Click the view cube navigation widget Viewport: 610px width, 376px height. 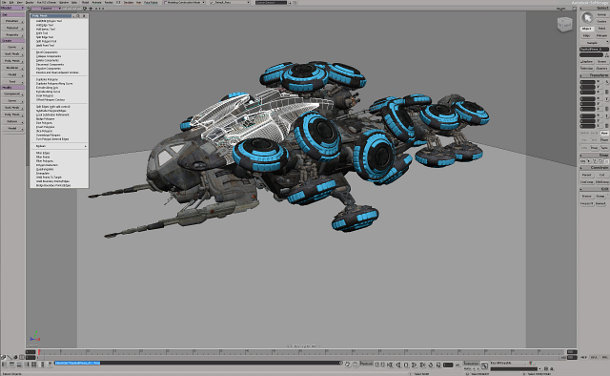[564, 24]
